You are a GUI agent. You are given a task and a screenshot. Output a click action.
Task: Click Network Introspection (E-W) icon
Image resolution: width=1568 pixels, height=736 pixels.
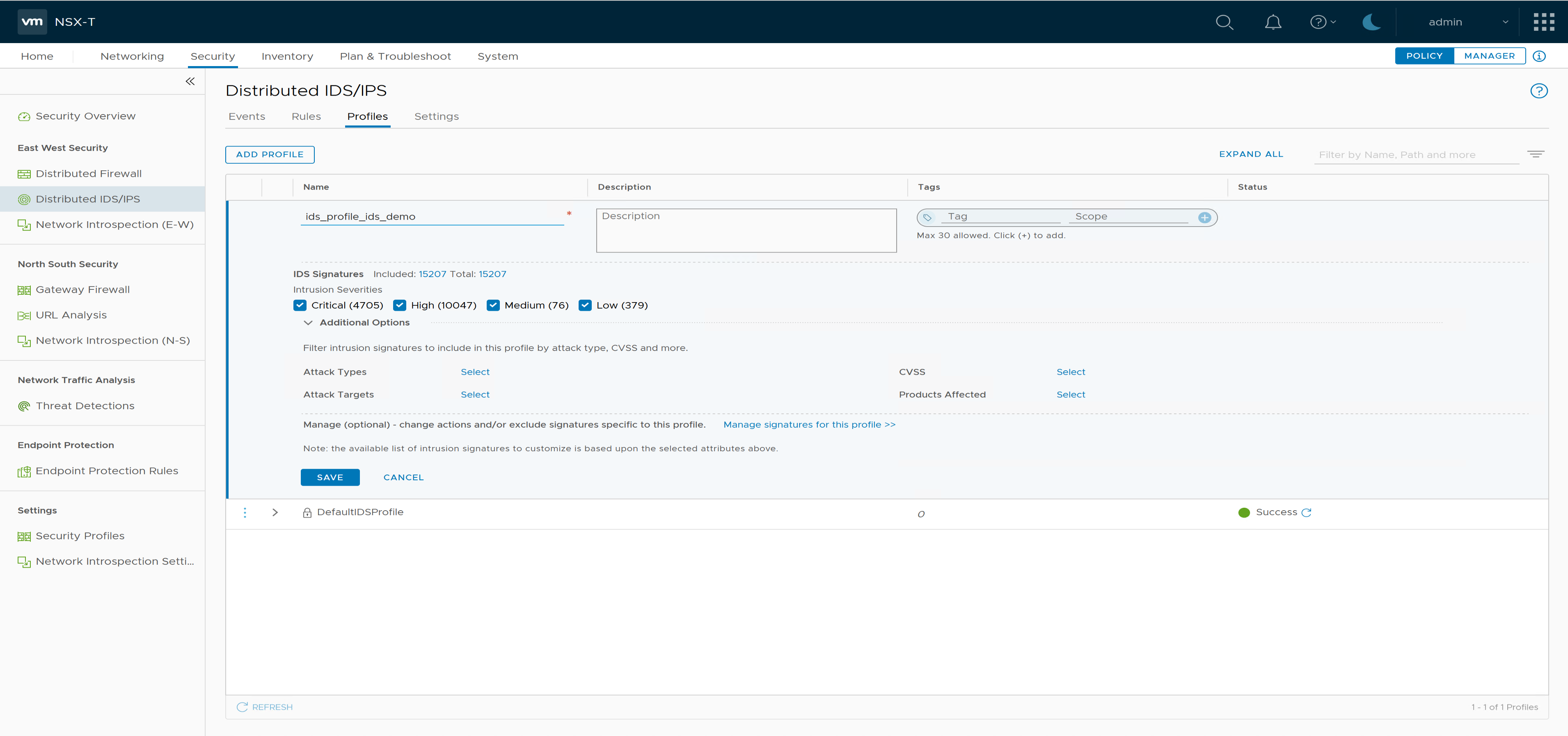(24, 225)
